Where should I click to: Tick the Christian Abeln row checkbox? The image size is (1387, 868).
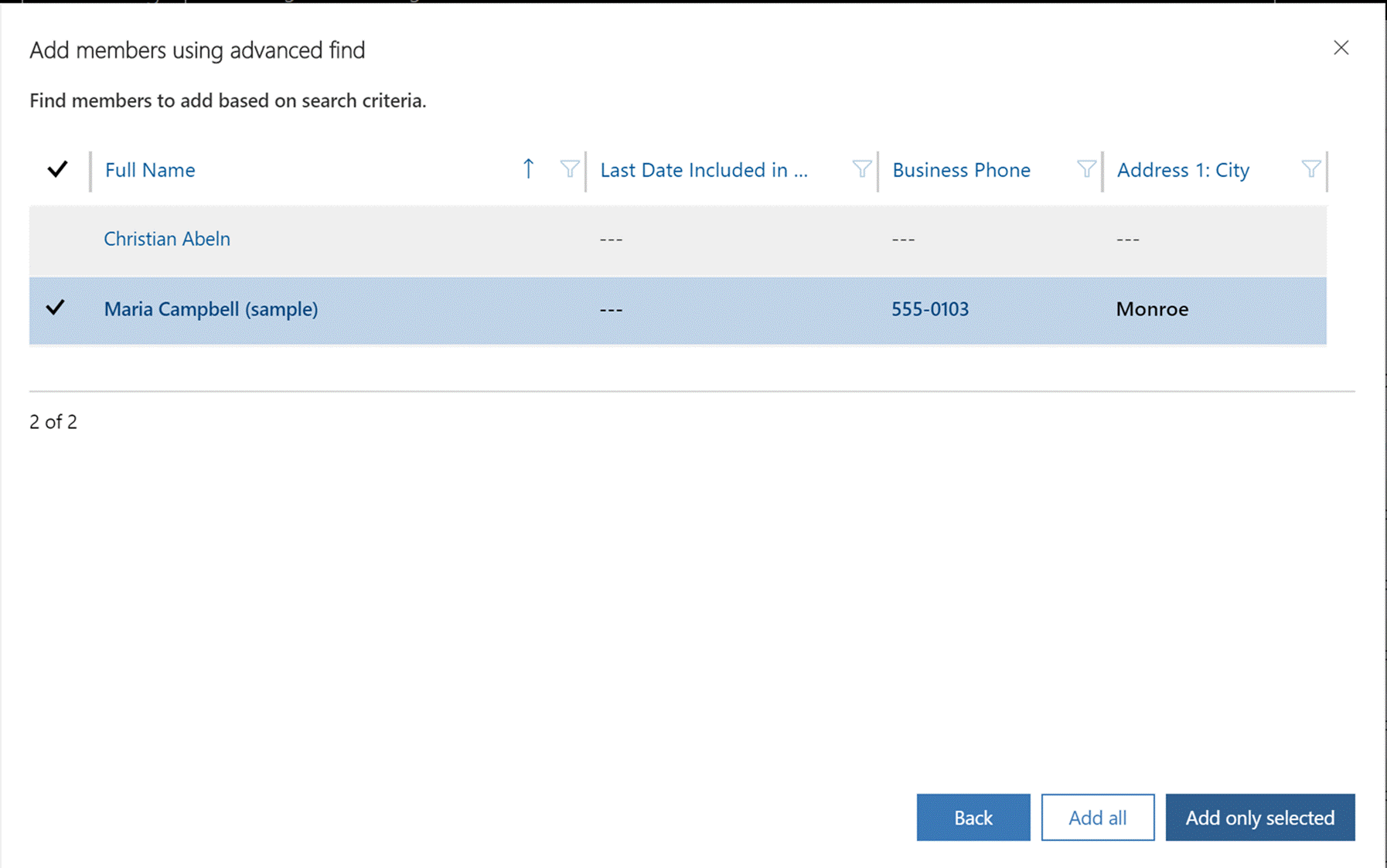point(55,239)
